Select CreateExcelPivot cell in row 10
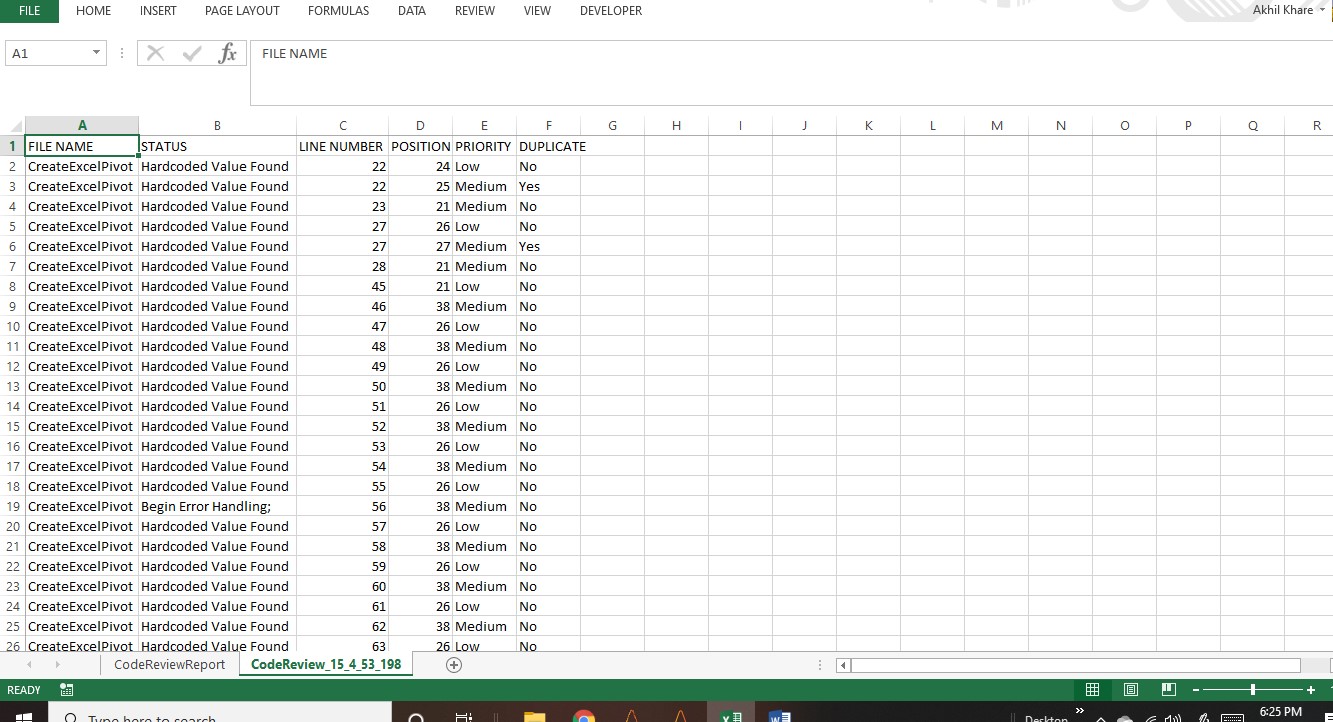 82,326
